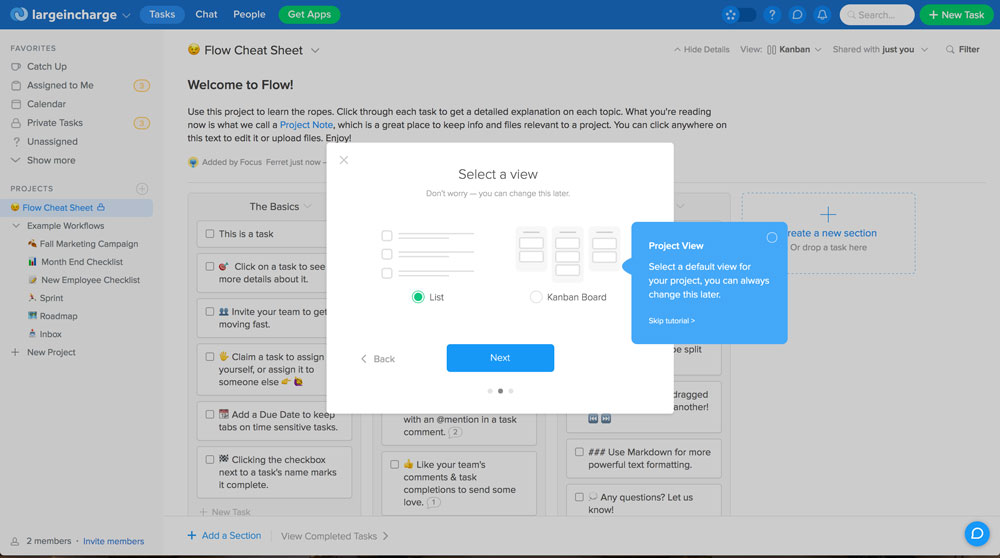Screen dimensions: 1000x558
Task: Open Roadmap project
Action: (58, 316)
